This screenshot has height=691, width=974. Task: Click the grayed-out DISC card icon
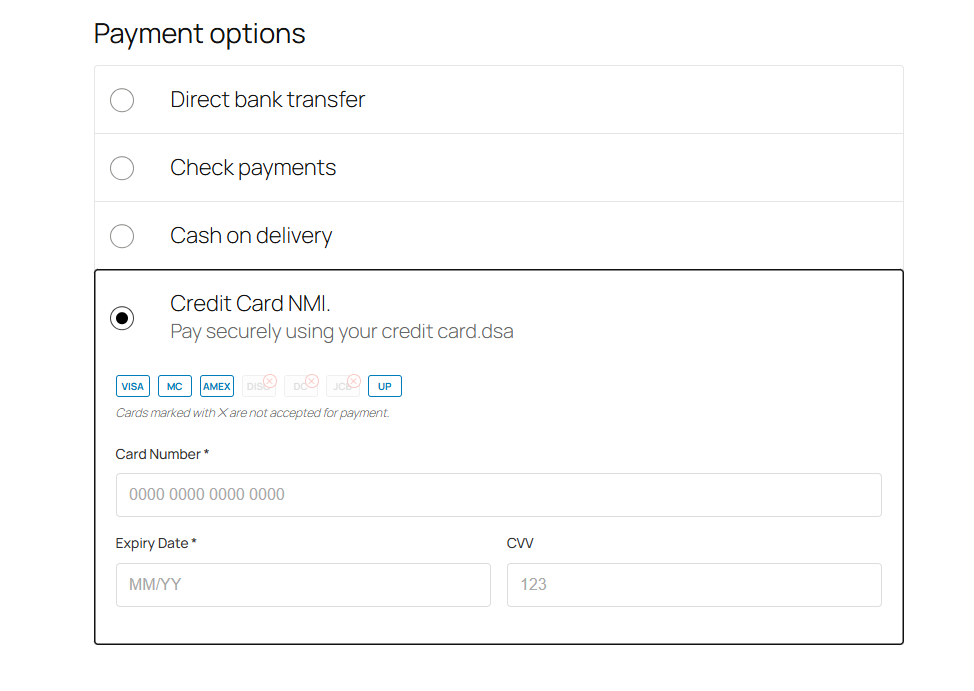pos(258,385)
